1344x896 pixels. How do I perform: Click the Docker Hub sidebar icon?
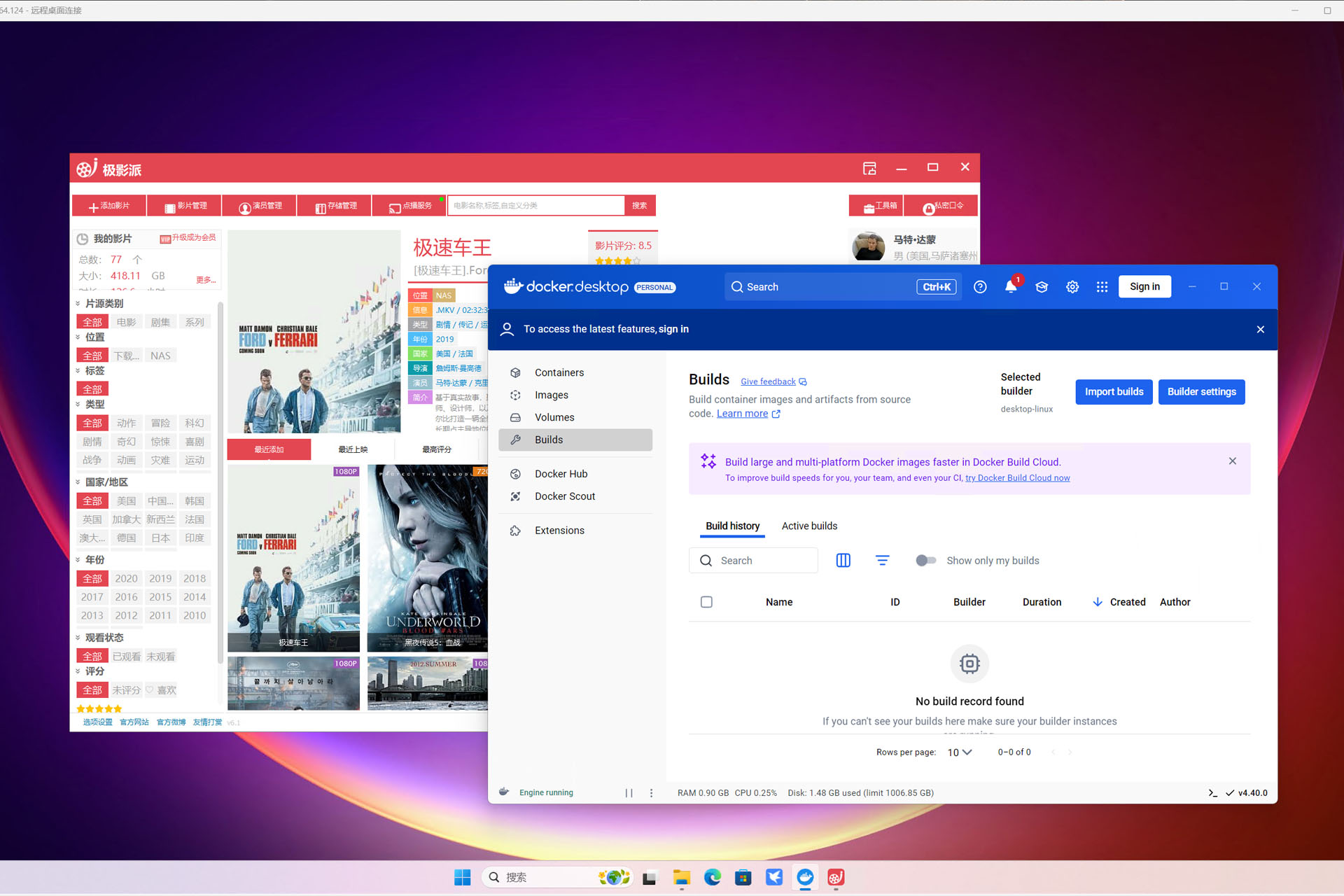[515, 474]
